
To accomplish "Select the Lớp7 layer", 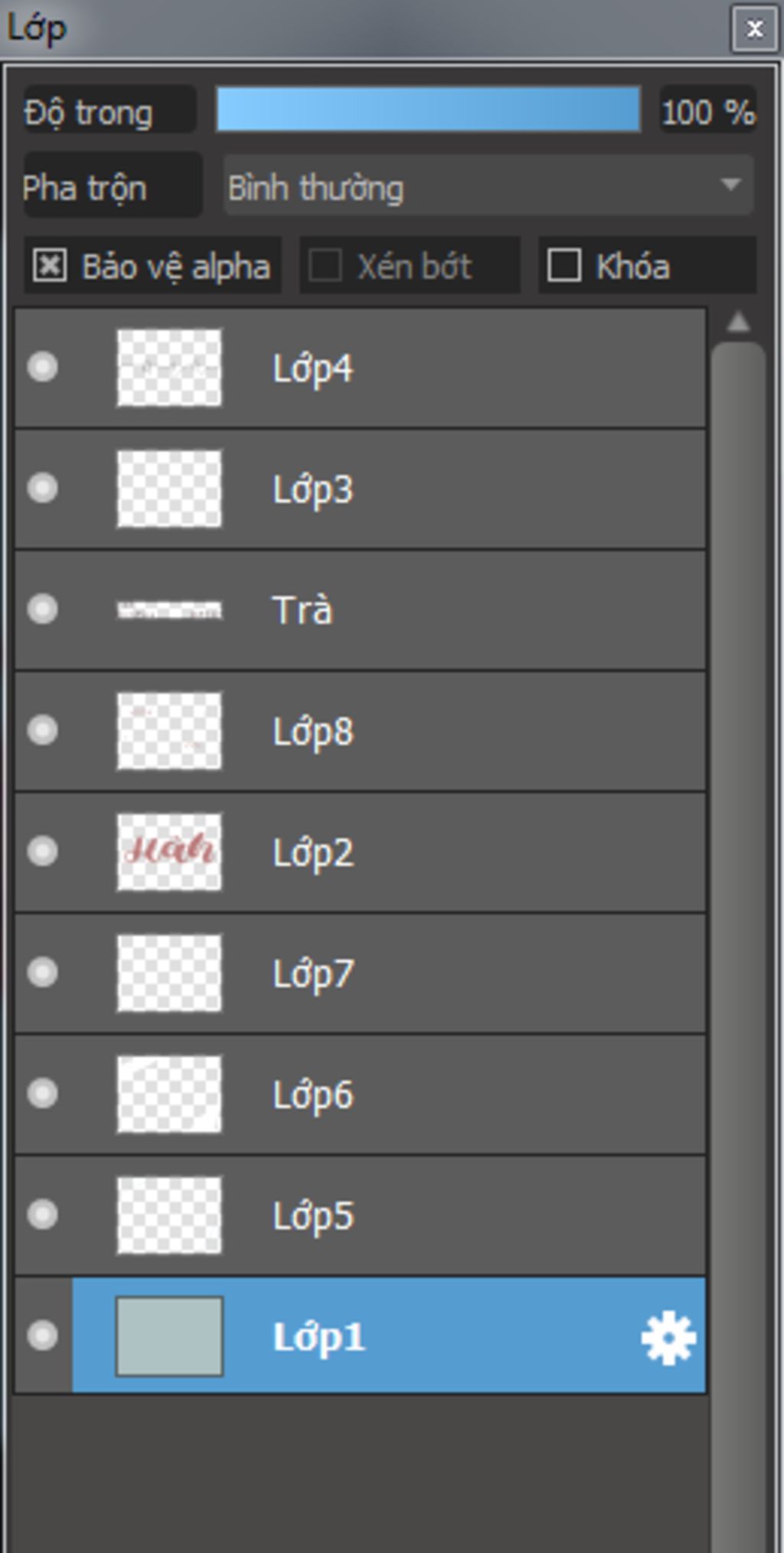I will coord(360,973).
